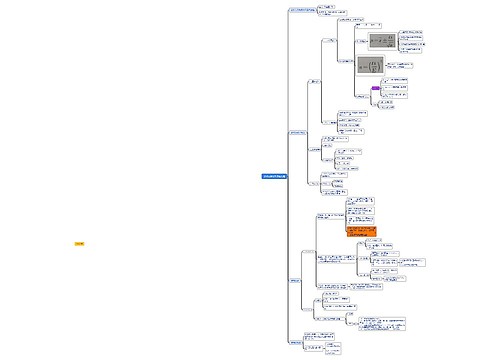500x360 pixels.
Task: Select the third main branch from the root
Action: [x=295, y=281]
